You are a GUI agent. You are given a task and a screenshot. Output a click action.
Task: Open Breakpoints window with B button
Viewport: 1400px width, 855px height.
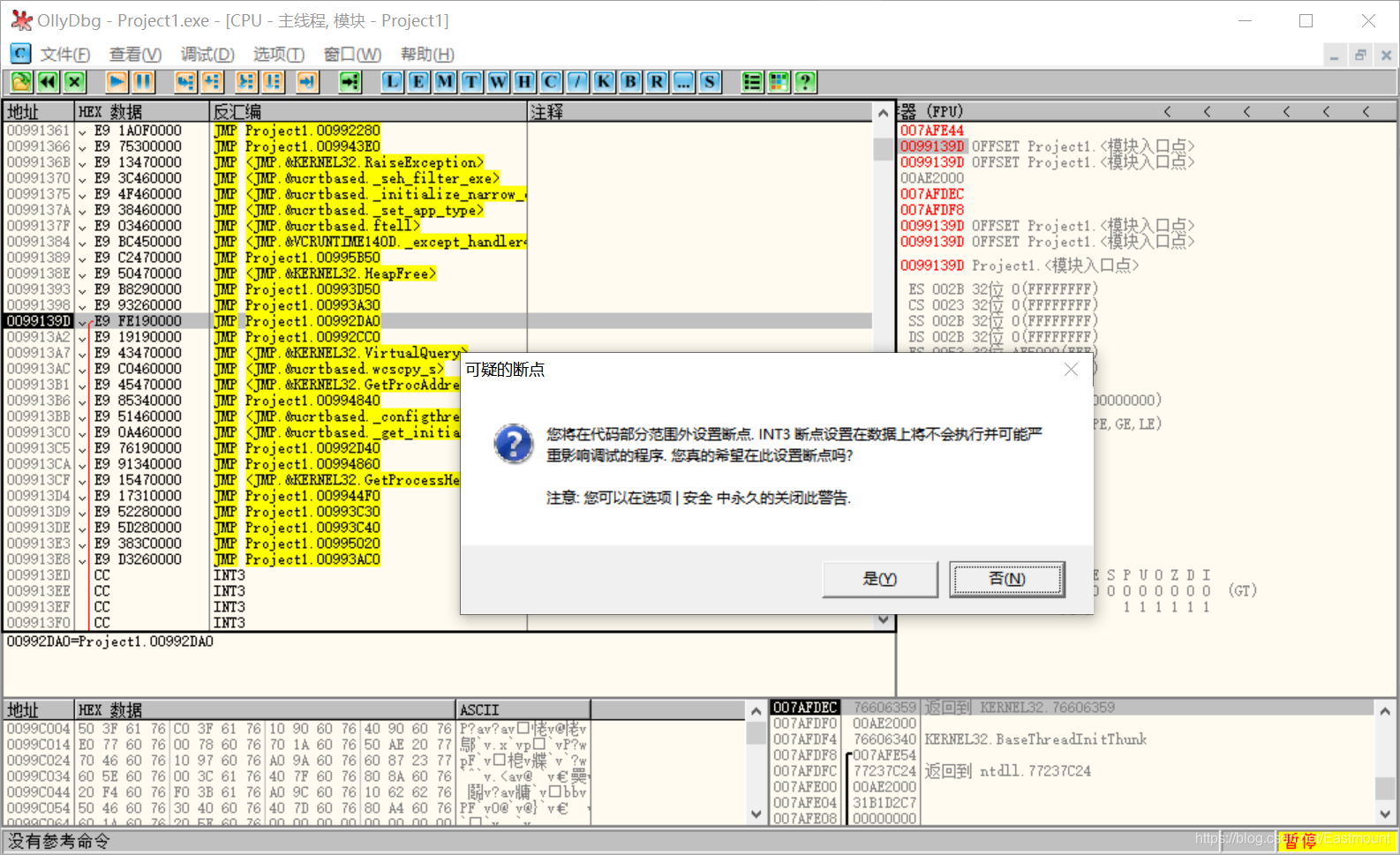point(630,82)
